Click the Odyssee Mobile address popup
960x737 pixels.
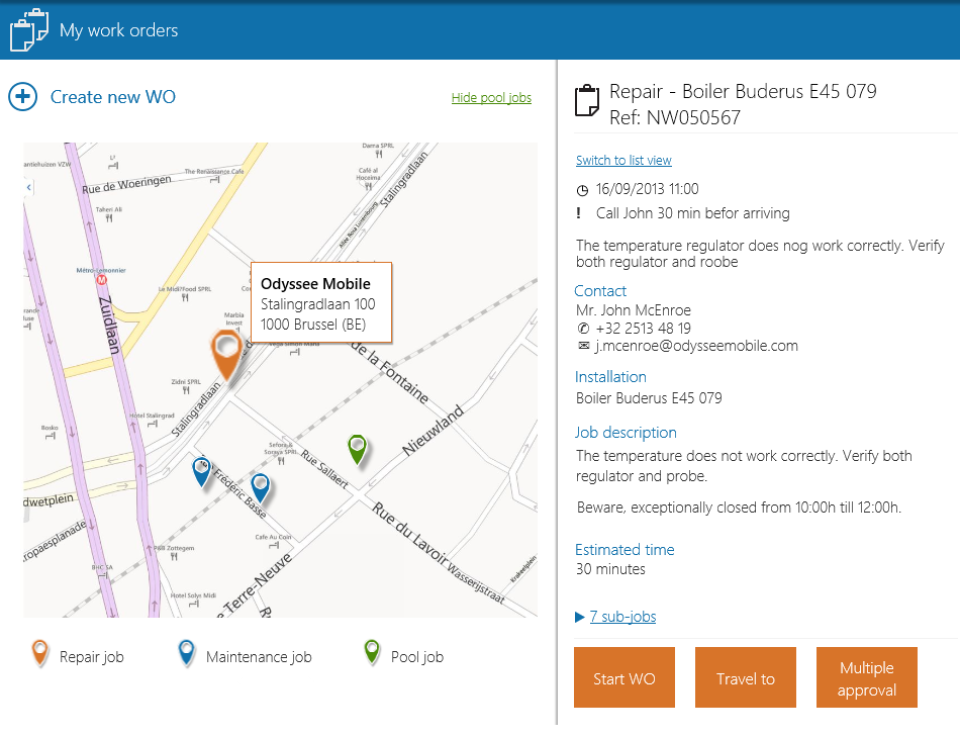pos(320,304)
